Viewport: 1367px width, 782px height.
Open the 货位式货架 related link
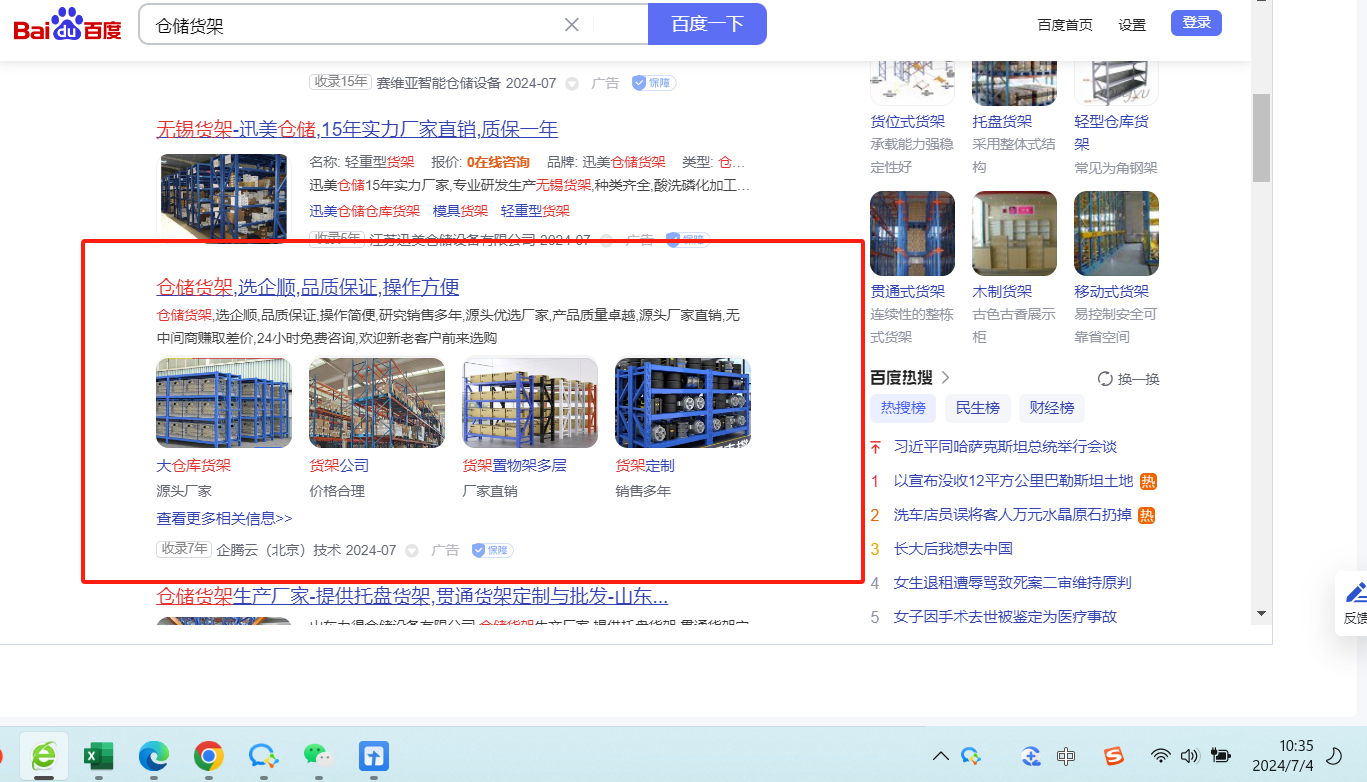tap(908, 121)
